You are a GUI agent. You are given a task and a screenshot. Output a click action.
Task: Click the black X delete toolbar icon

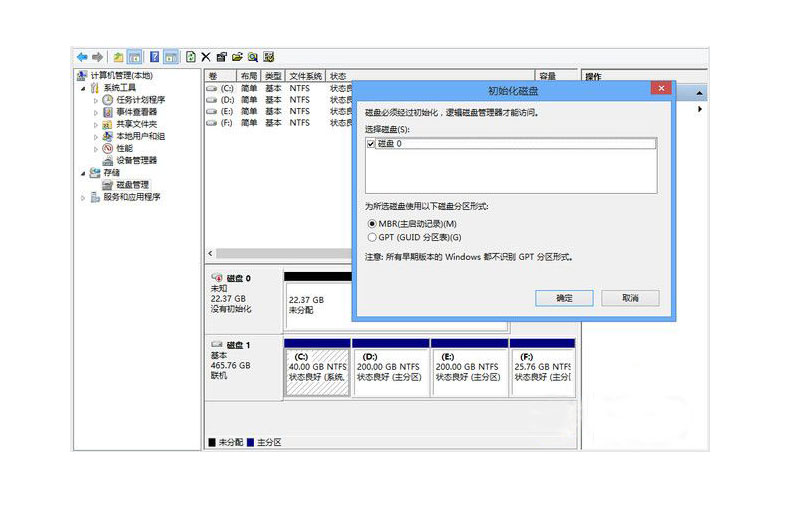205,57
